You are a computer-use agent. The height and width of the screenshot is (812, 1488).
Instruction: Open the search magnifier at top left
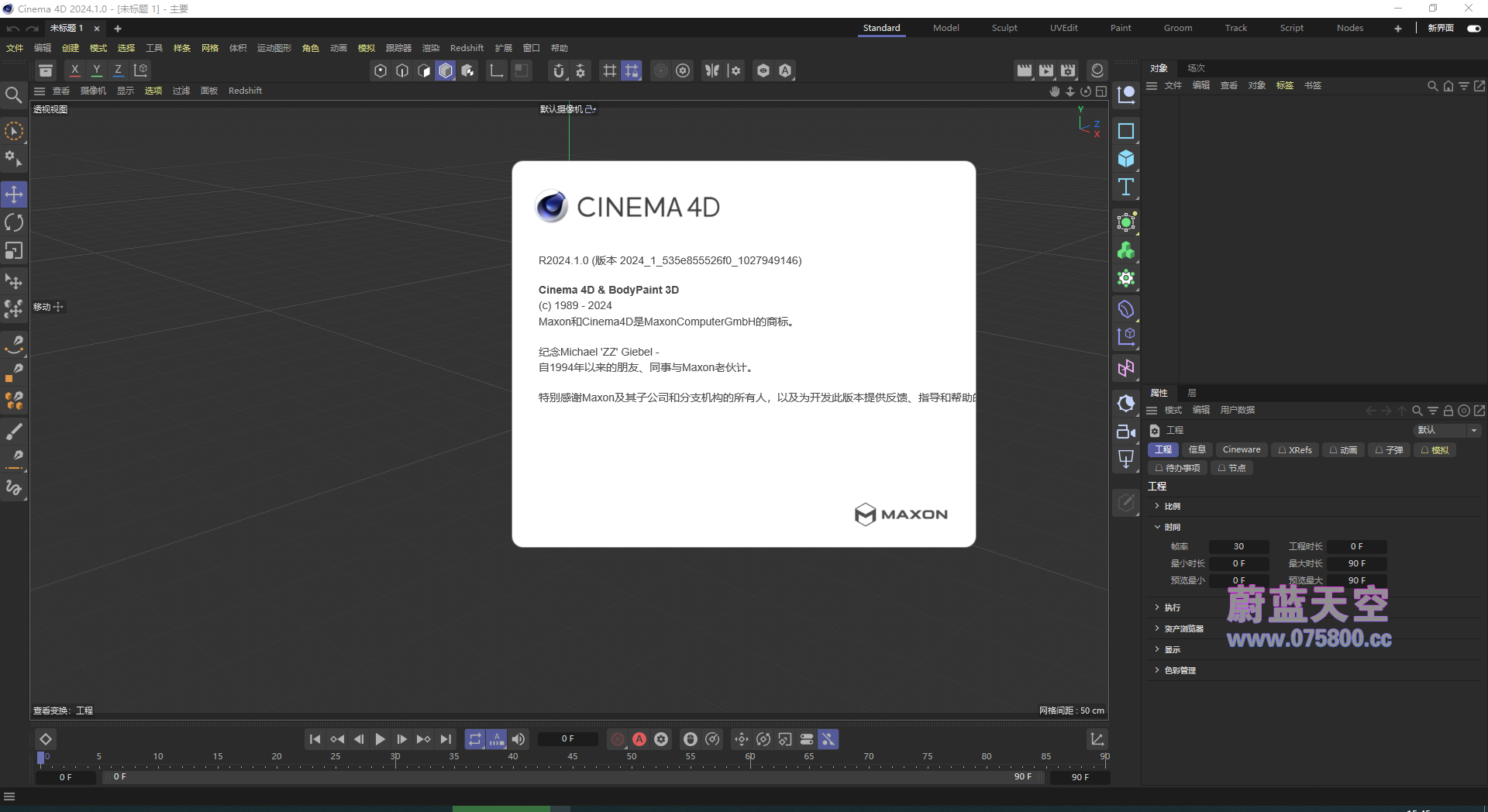13,95
